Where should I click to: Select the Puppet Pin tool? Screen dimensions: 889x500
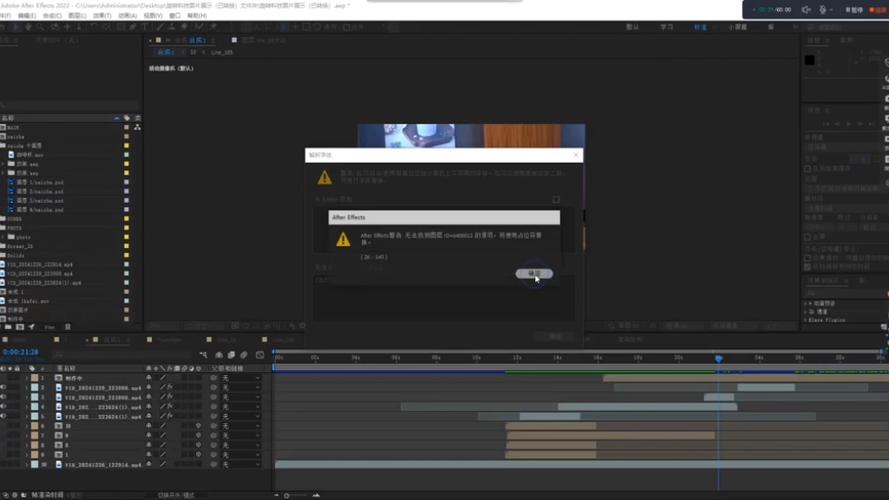click(x=213, y=27)
